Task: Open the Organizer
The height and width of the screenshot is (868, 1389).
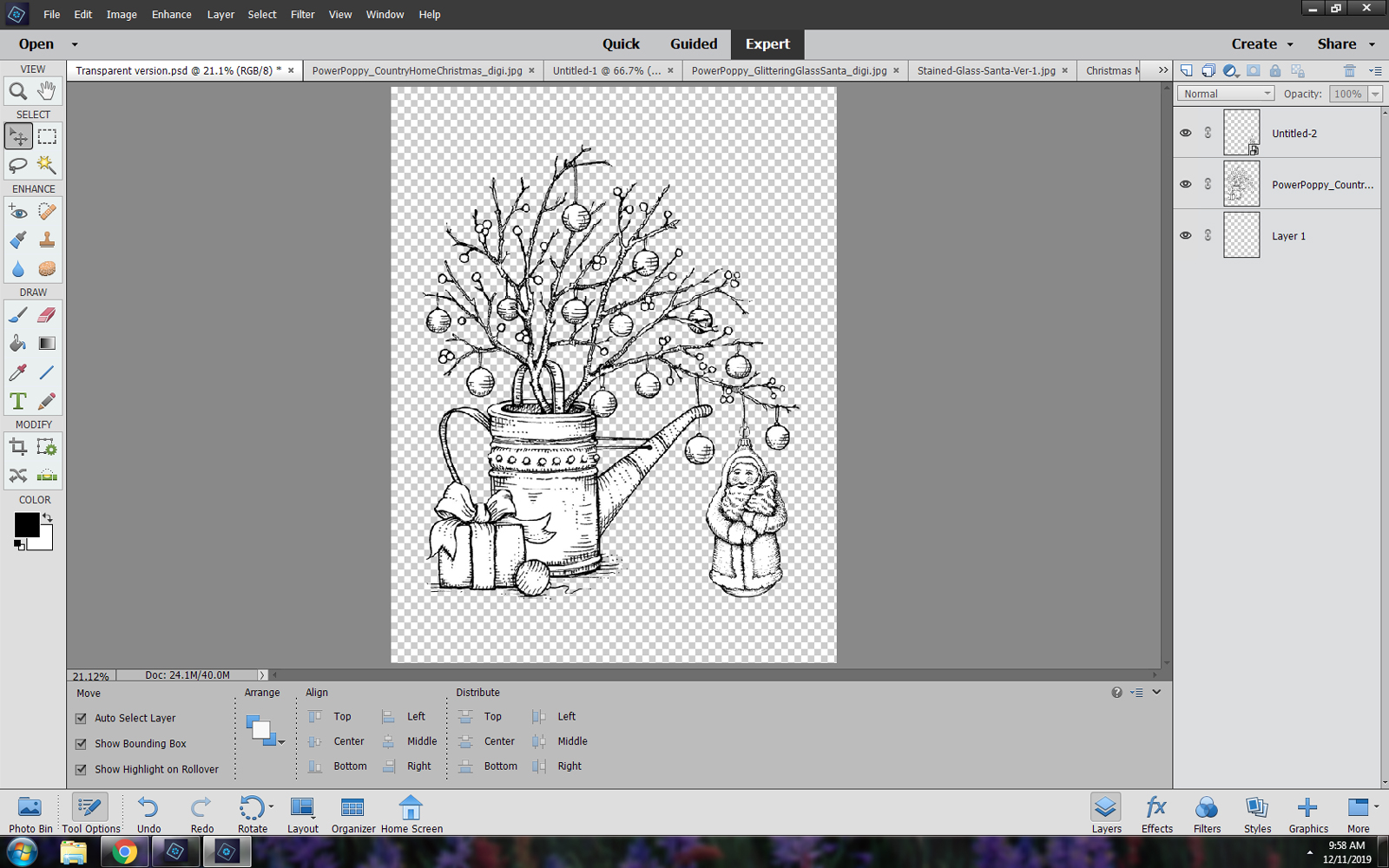Action: coord(353,814)
